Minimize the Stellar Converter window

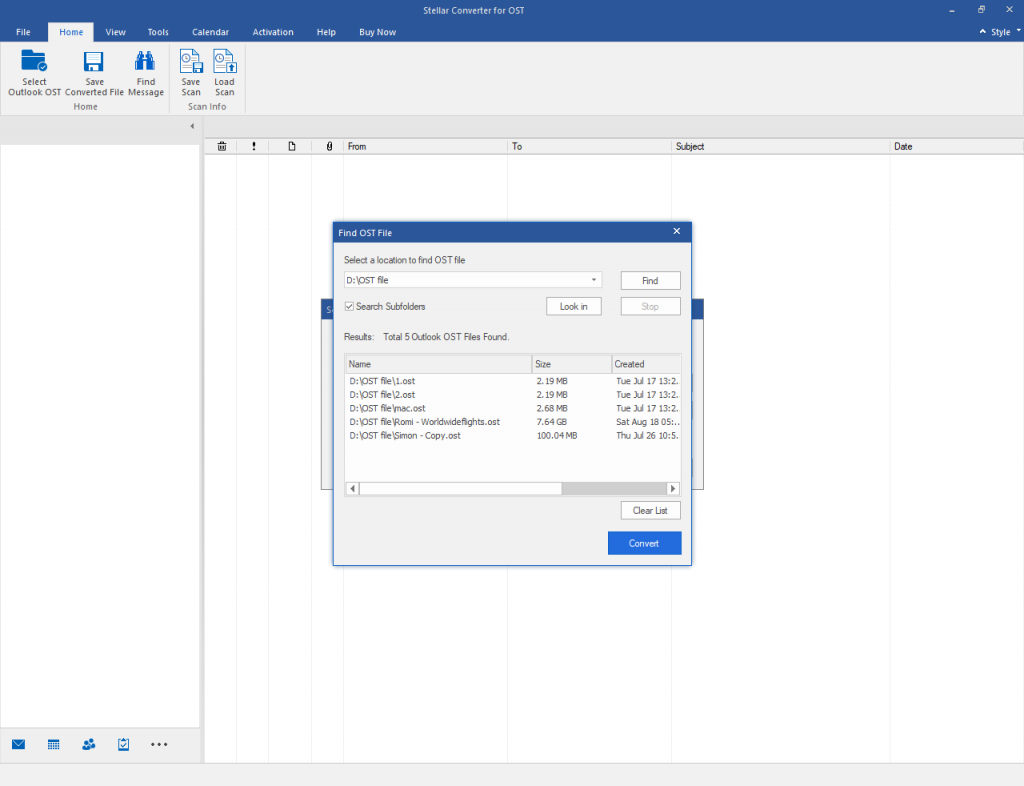[952, 10]
